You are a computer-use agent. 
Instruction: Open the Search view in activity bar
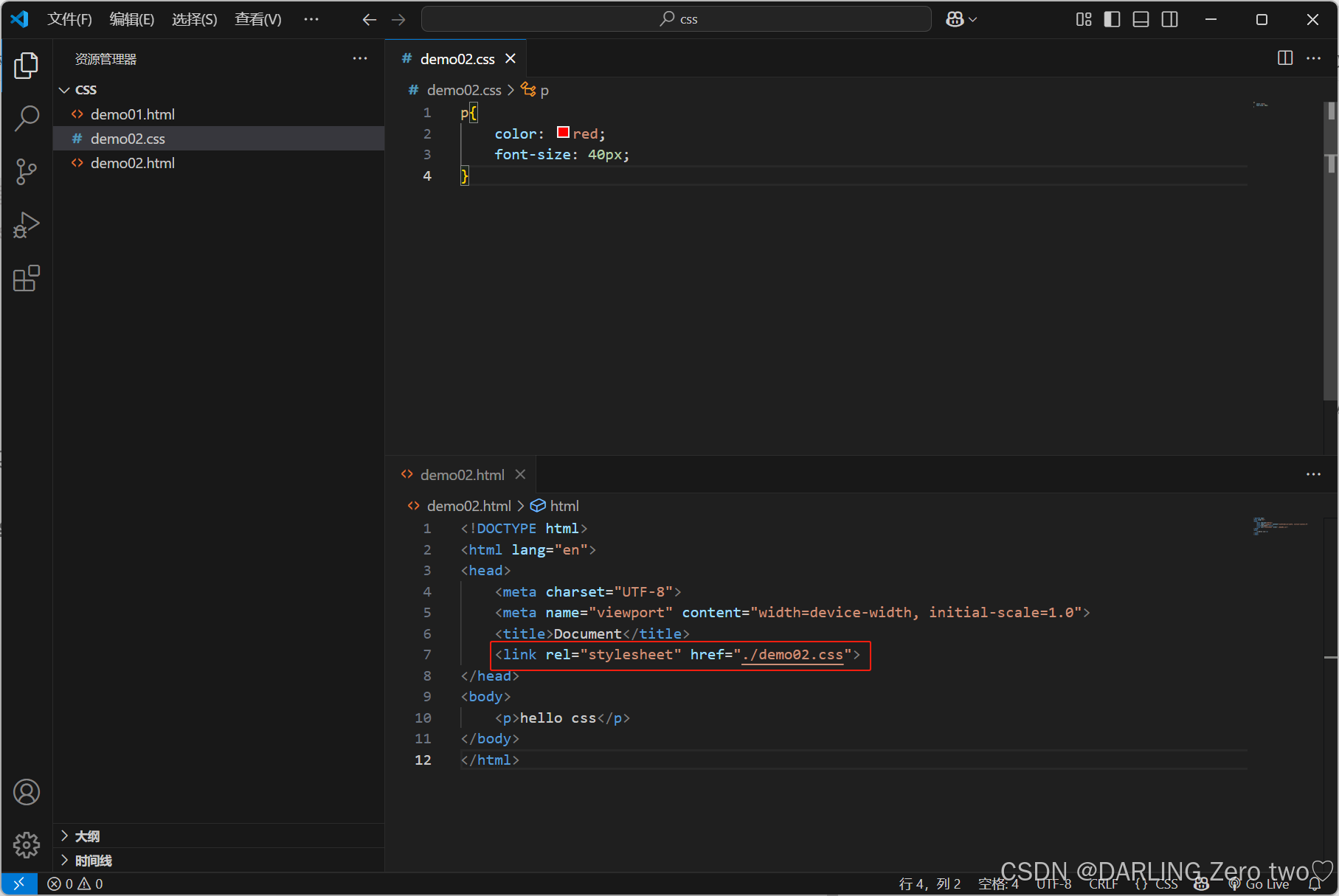[27, 118]
